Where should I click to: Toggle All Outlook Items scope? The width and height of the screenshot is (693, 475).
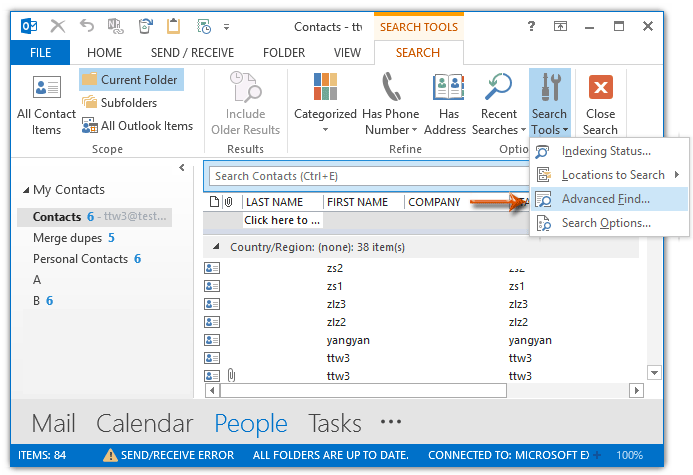(137, 126)
